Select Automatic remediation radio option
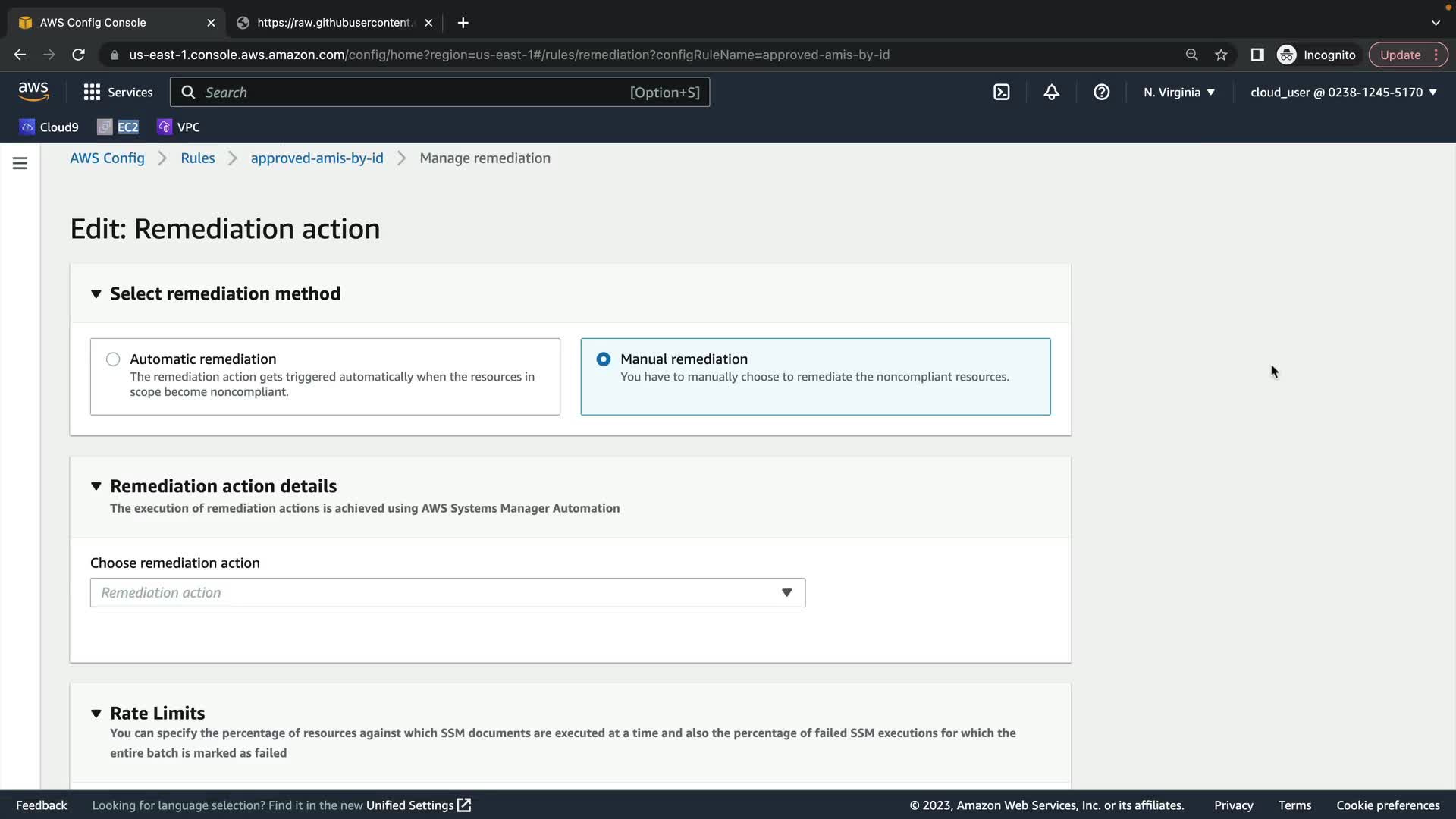Viewport: 1456px width, 819px height. [113, 359]
